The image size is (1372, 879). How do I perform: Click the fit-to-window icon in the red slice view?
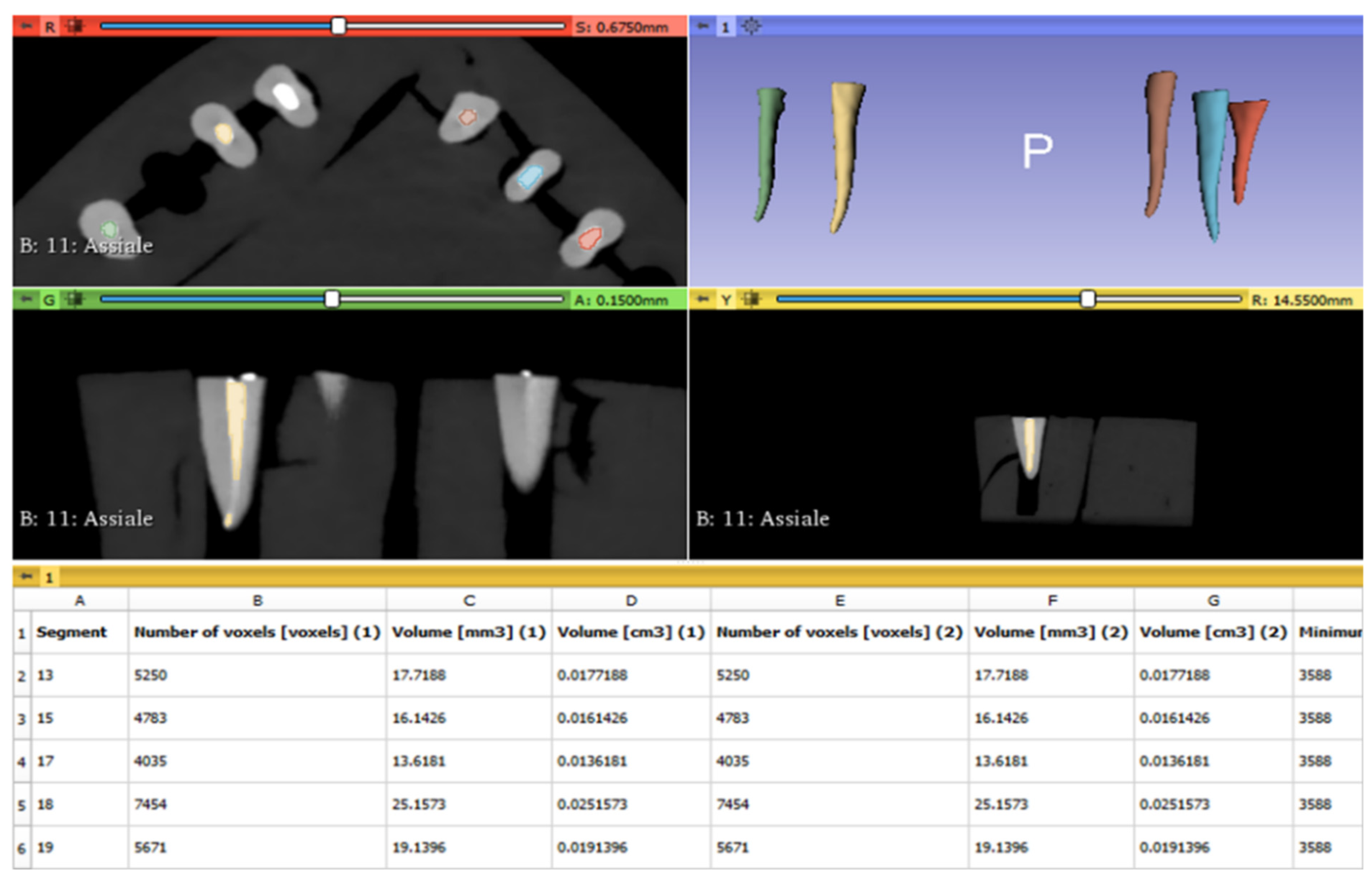tap(74, 26)
